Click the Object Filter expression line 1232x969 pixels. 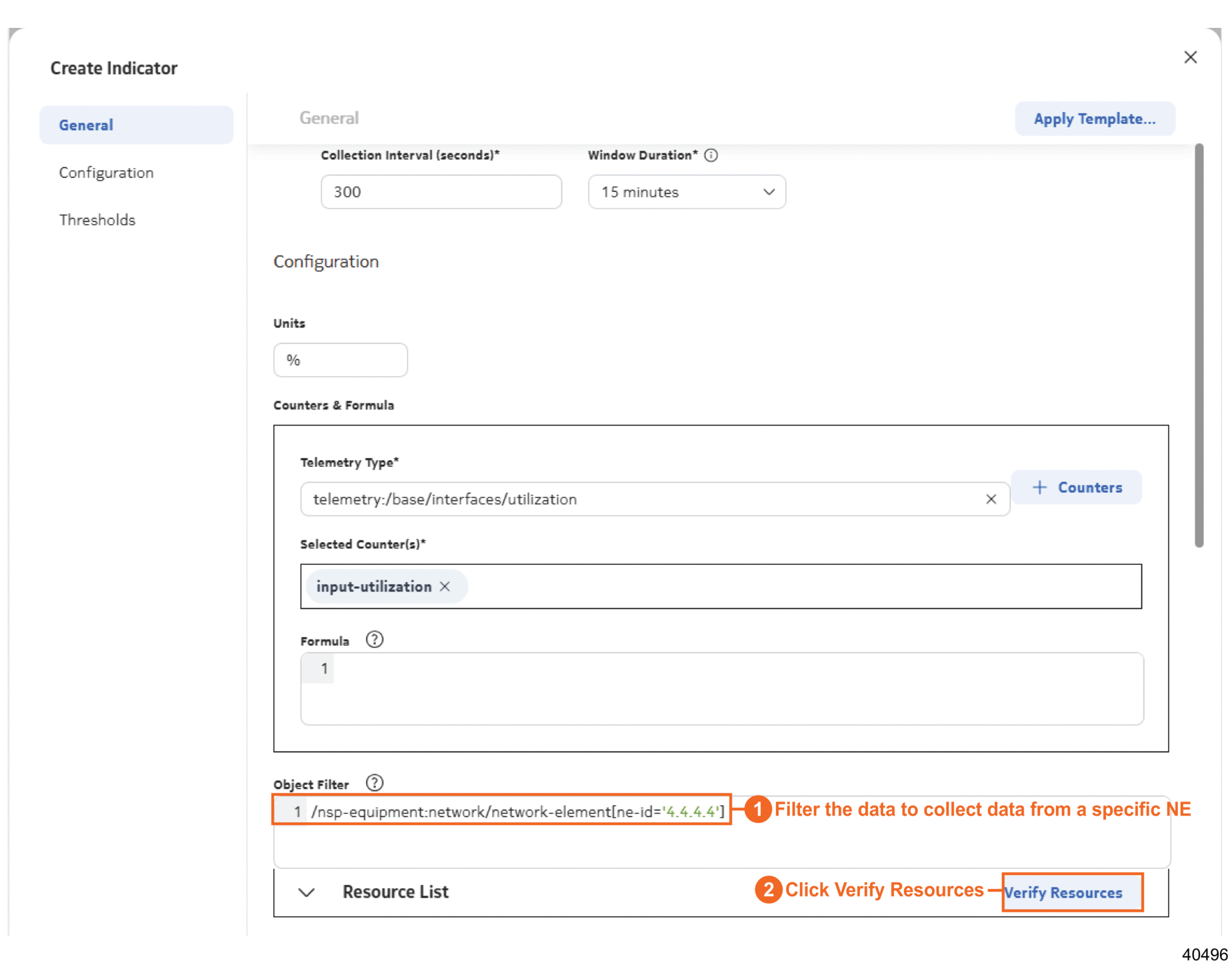pos(517,812)
